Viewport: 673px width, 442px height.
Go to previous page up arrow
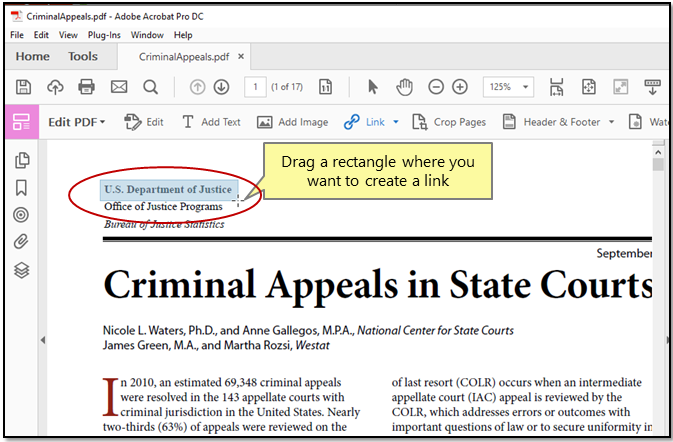click(x=197, y=87)
